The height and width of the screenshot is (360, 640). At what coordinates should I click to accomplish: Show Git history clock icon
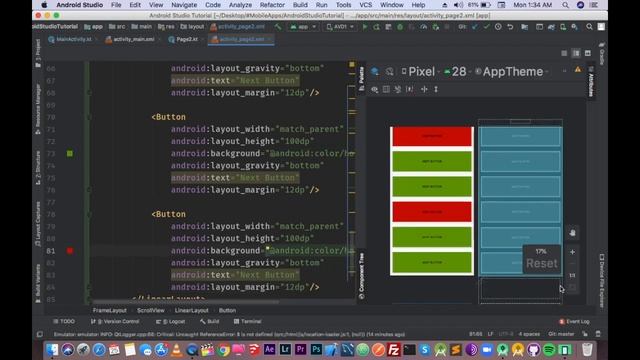tap(498, 27)
